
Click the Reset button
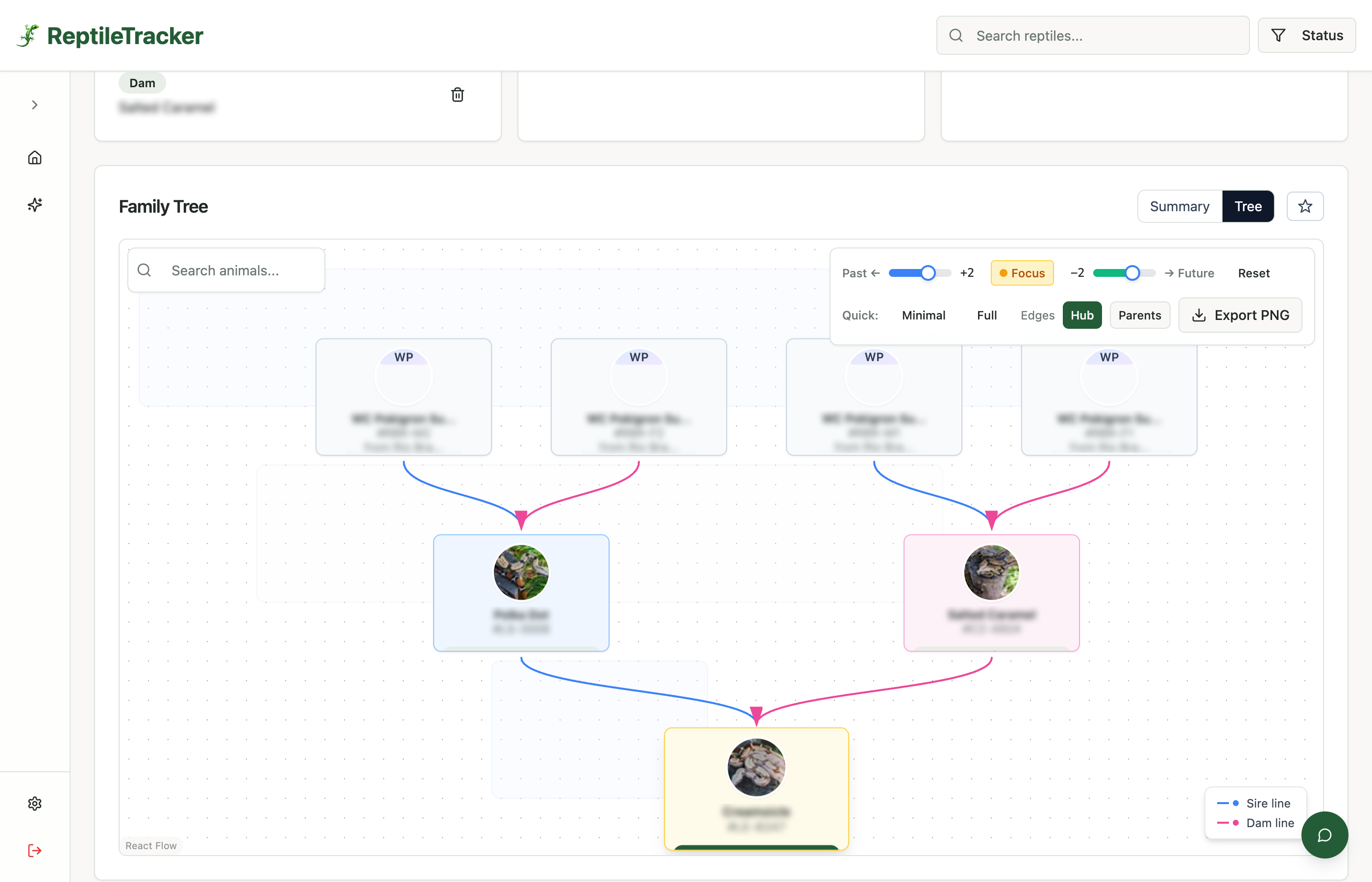click(1253, 273)
